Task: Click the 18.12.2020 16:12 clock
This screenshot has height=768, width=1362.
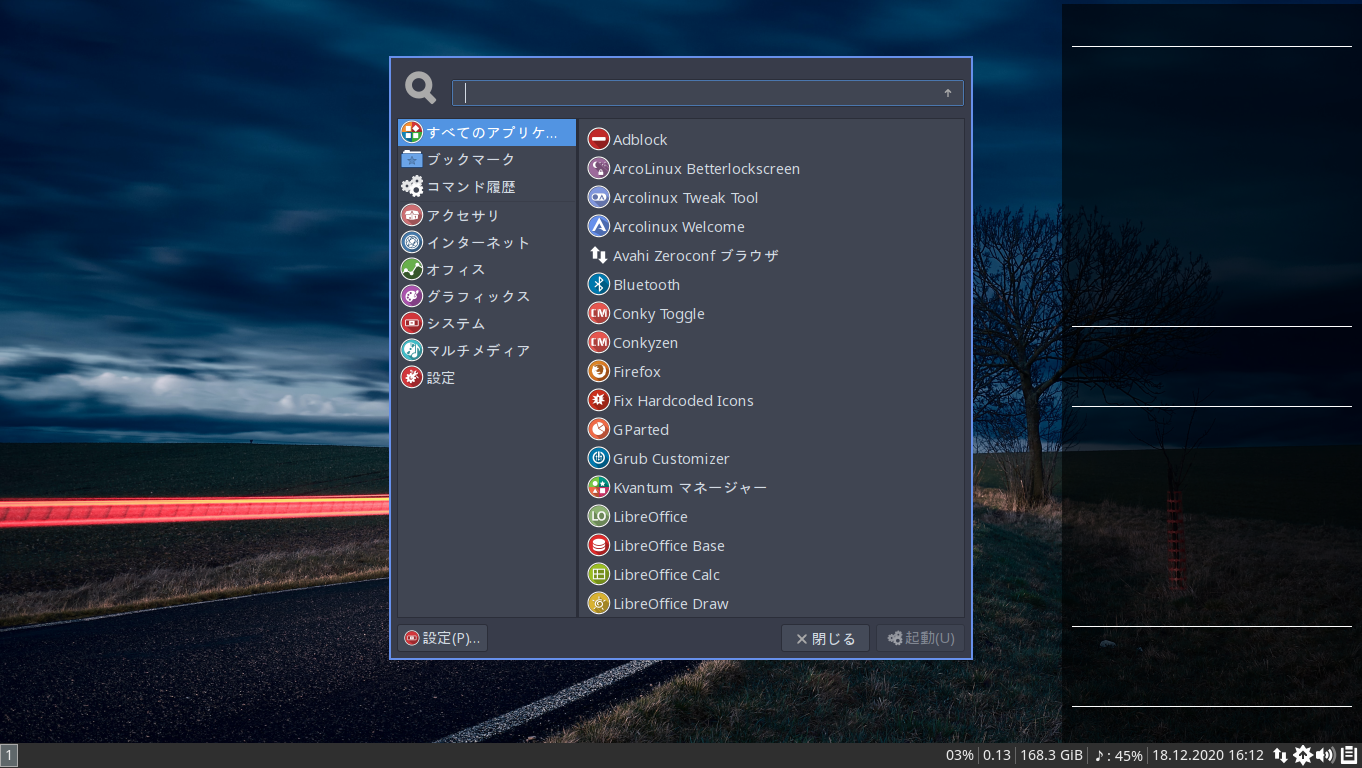Action: click(x=1208, y=755)
